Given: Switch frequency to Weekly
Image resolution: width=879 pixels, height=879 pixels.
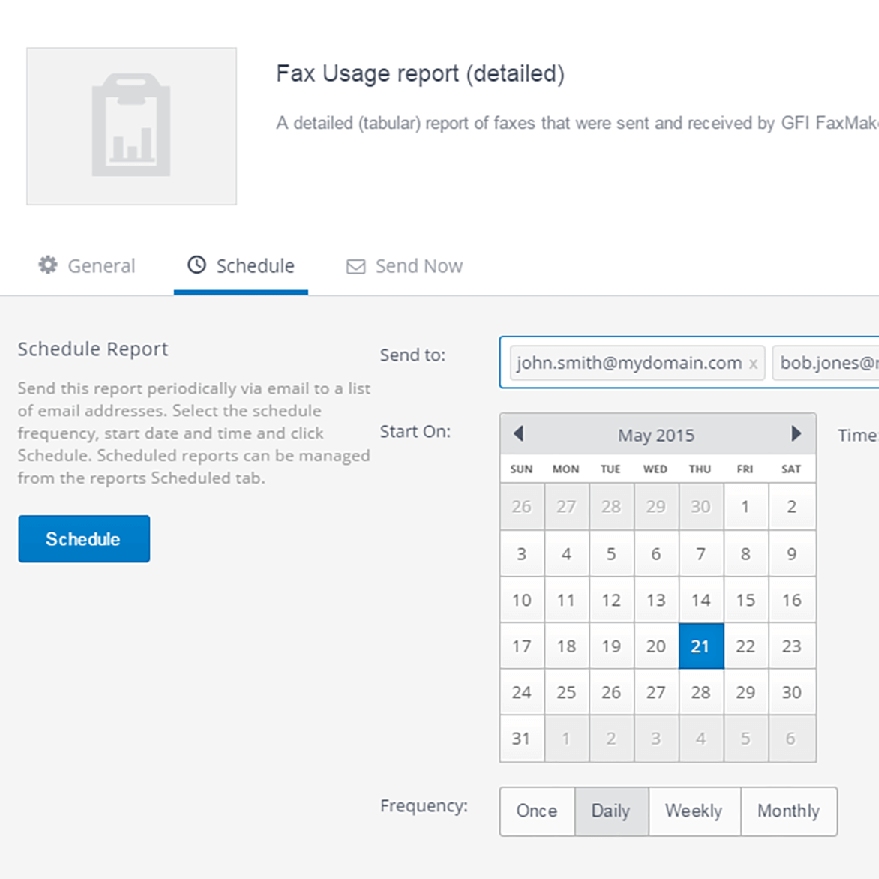Looking at the screenshot, I should pyautogui.click(x=693, y=811).
